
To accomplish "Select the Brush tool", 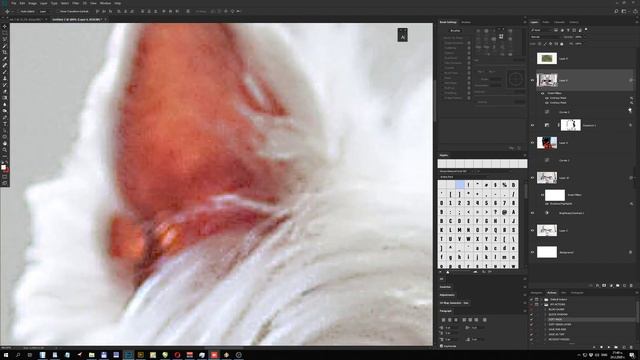I will click(x=4, y=72).
